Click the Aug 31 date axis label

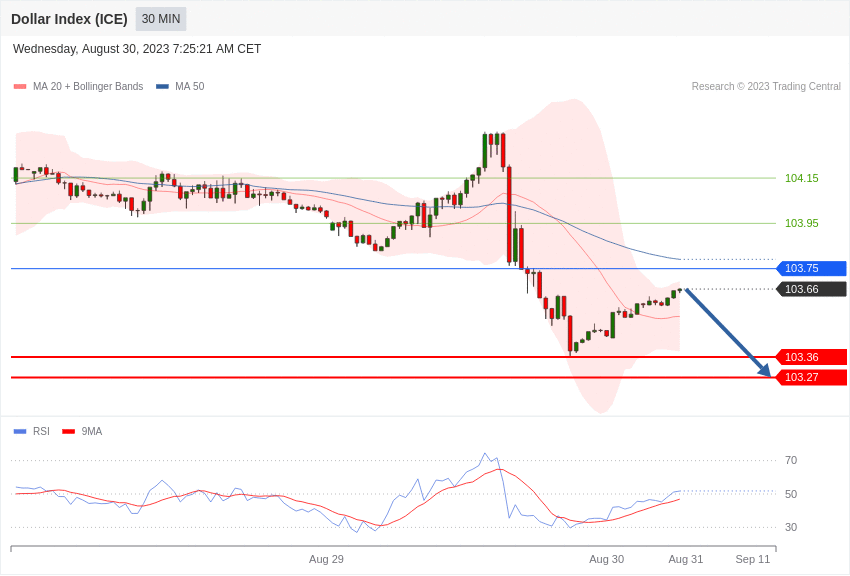coord(686,559)
